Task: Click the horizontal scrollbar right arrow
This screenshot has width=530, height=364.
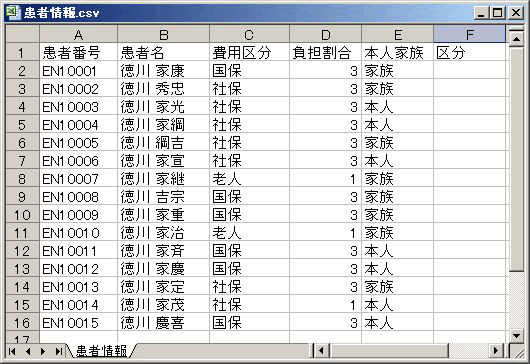Action: (496, 350)
